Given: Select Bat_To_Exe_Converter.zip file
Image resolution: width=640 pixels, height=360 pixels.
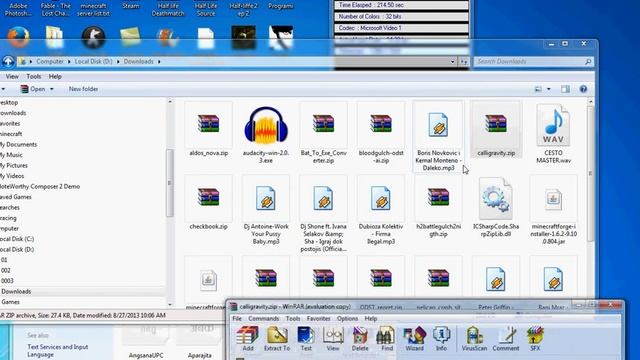Looking at the screenshot, I should (x=323, y=134).
